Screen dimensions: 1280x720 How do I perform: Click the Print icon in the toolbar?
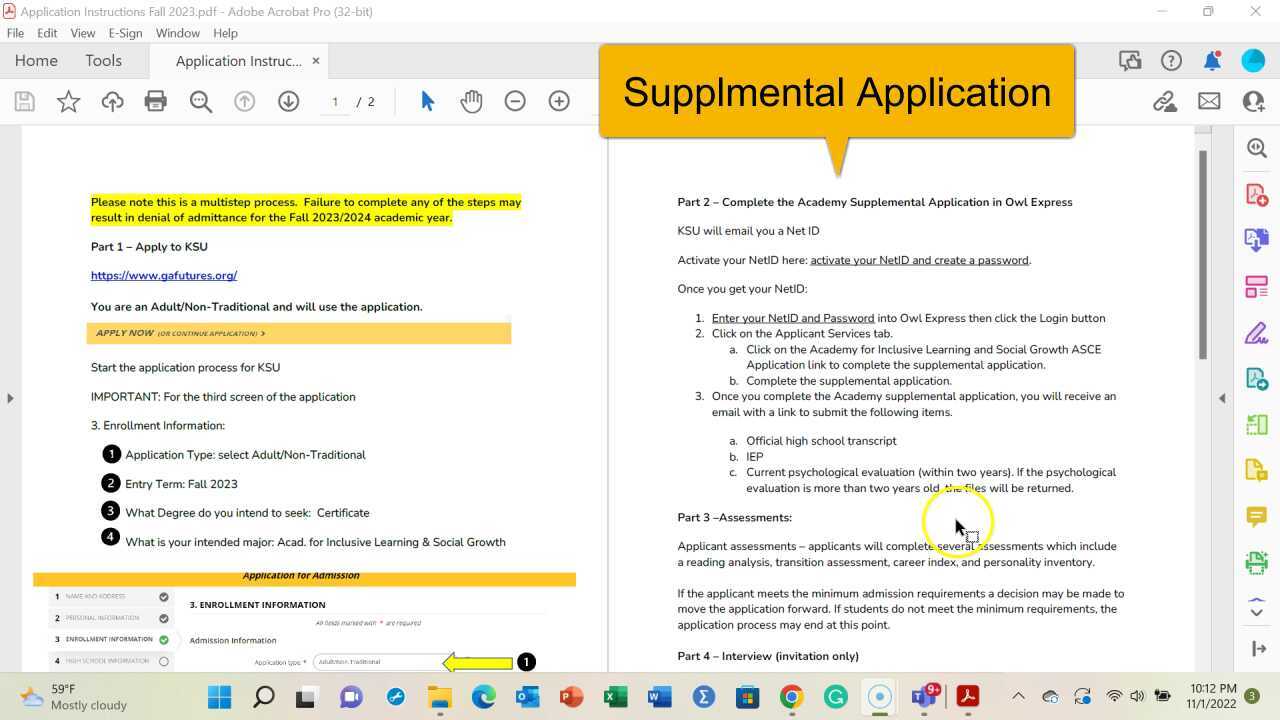[156, 100]
